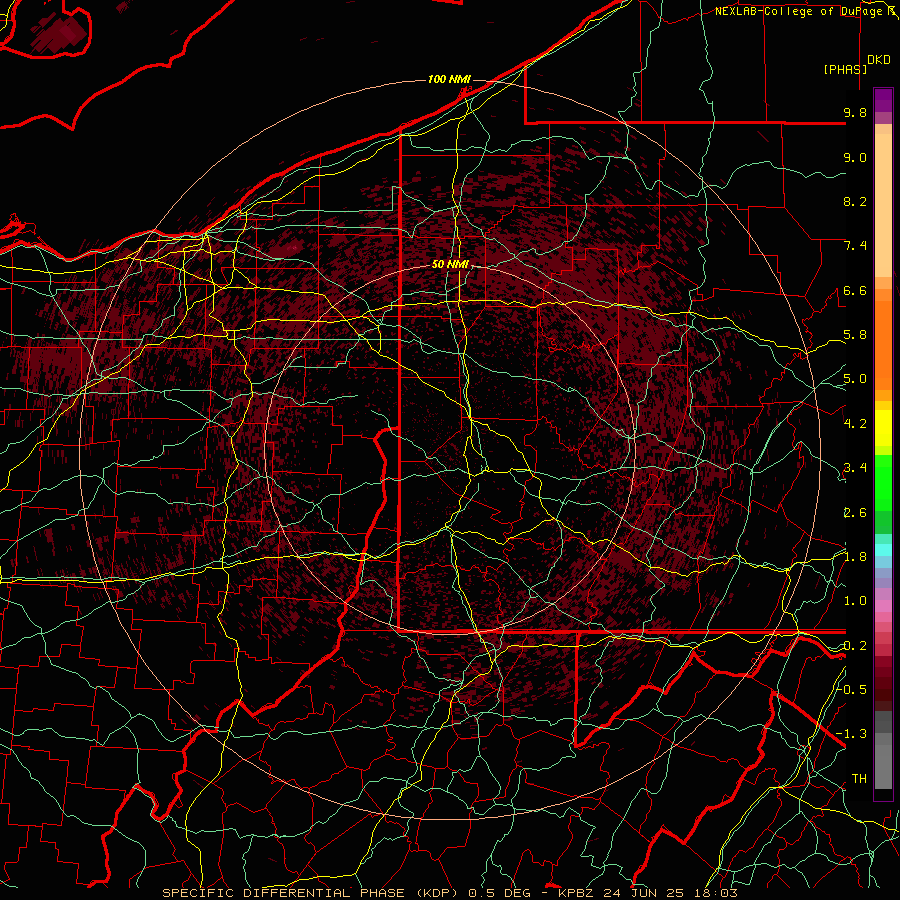Screen dimensions: 900x900
Task: Click the 8.2 scale value
Action: pos(855,201)
